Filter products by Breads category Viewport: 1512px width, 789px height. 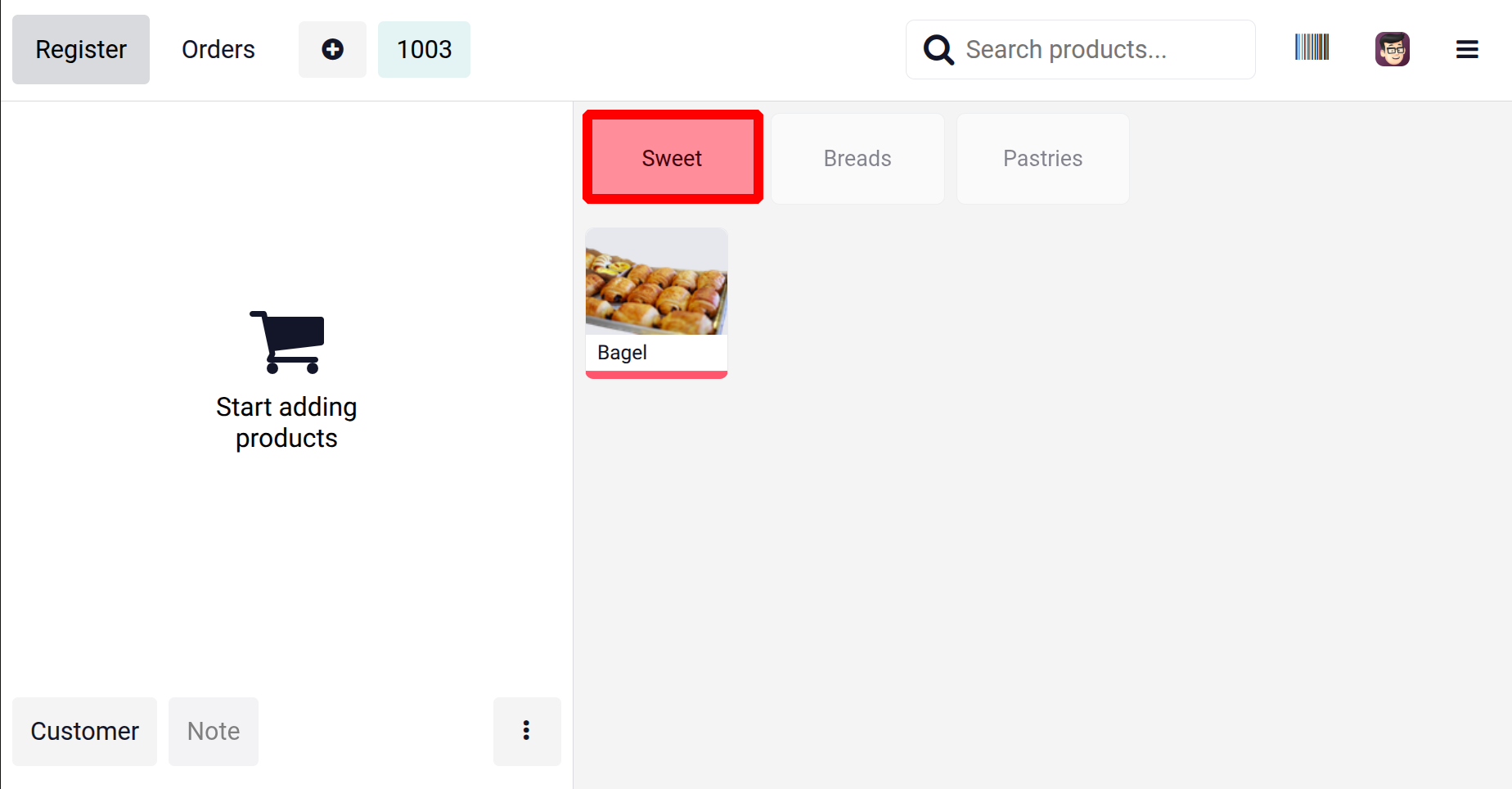click(x=857, y=159)
